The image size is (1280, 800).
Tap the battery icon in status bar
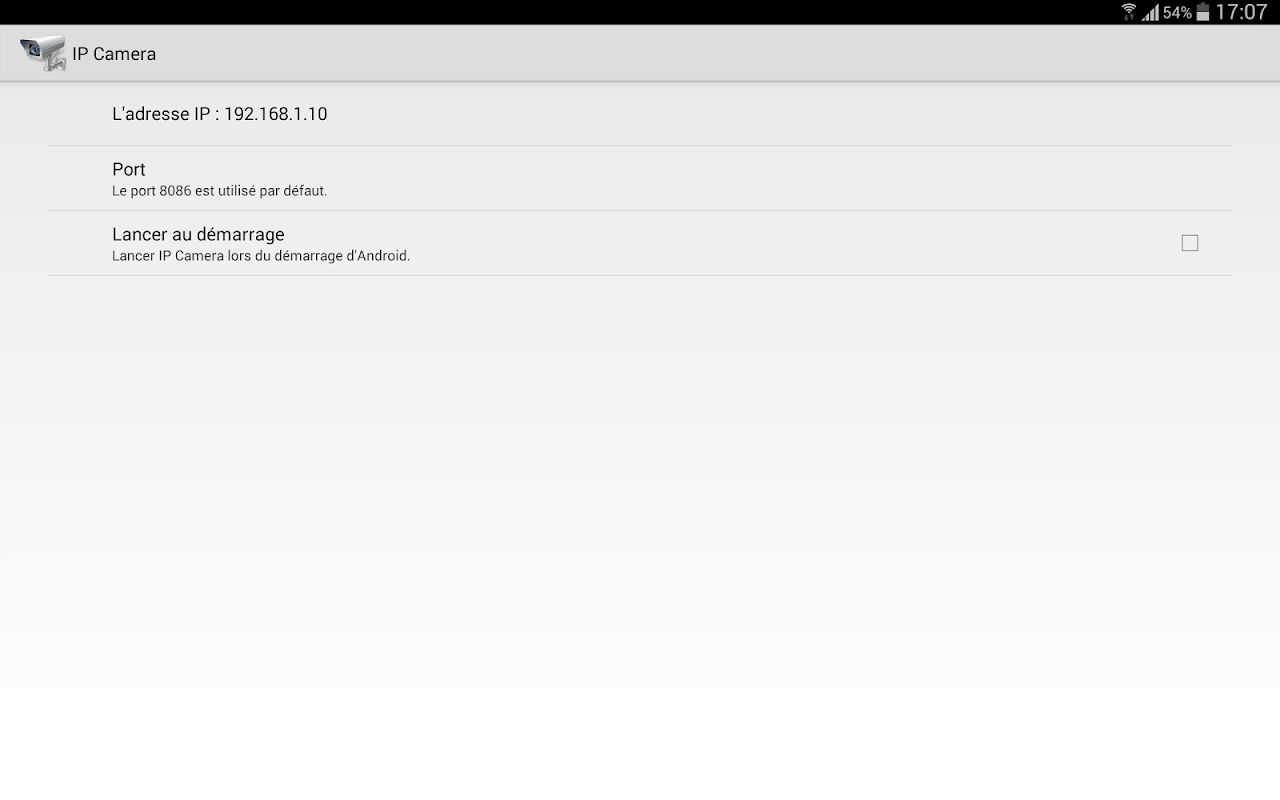(1203, 12)
